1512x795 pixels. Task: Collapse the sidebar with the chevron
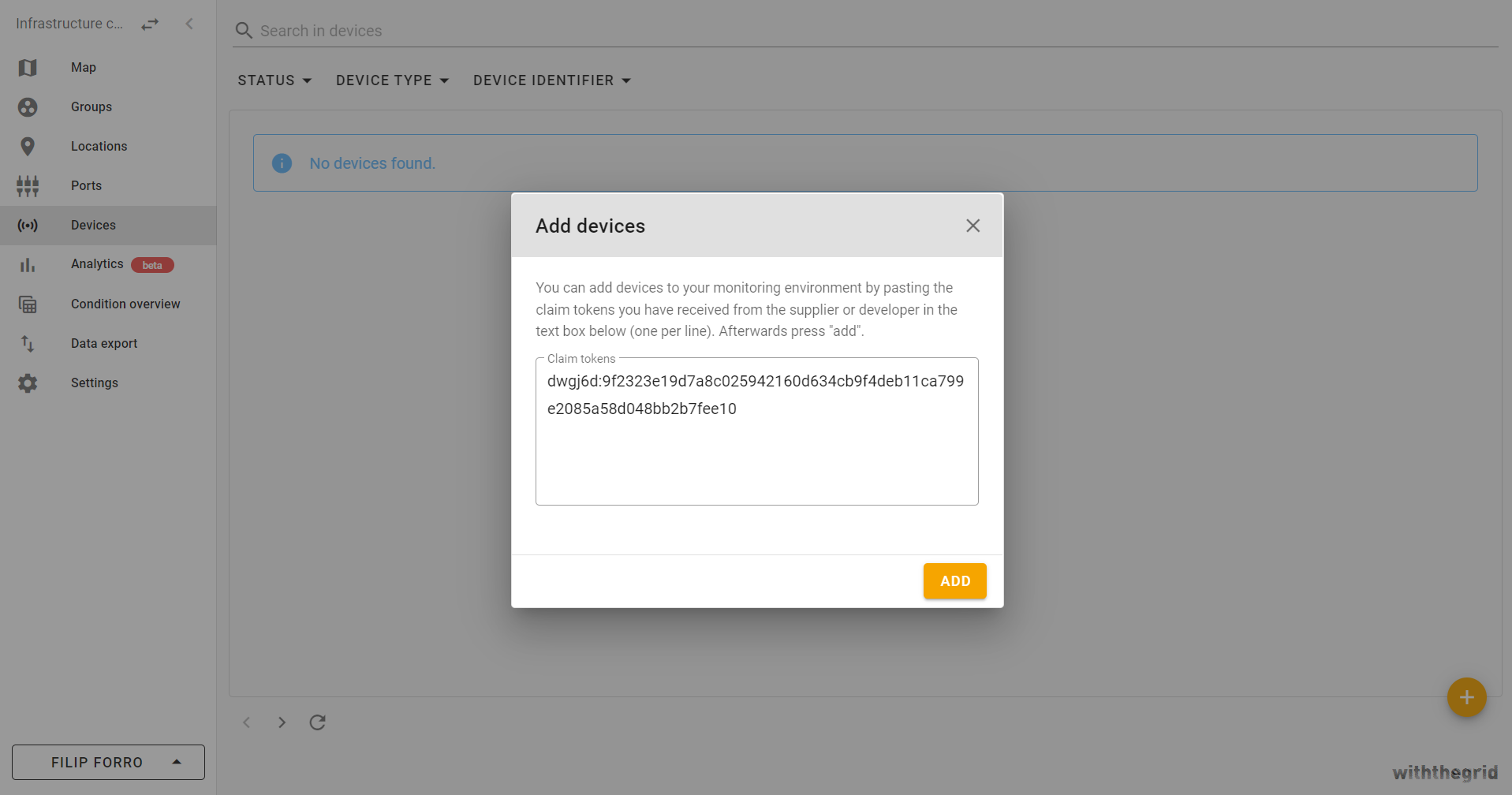[189, 24]
